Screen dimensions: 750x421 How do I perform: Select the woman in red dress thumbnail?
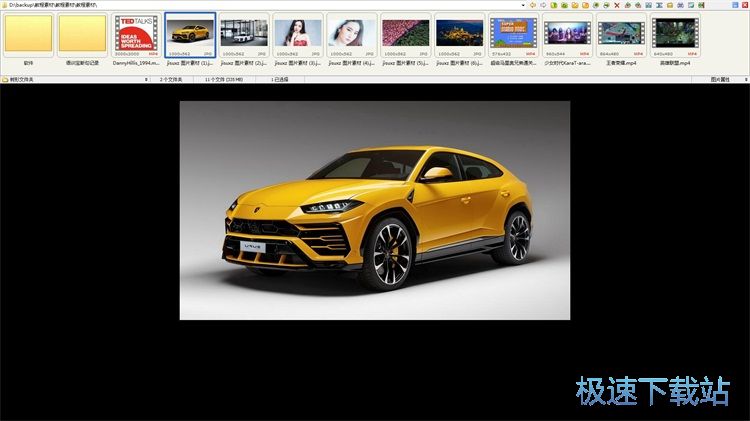tap(298, 33)
